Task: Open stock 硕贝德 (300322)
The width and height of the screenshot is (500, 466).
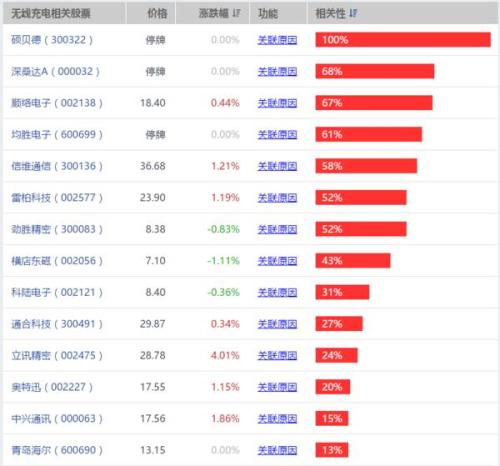Action: 52,40
